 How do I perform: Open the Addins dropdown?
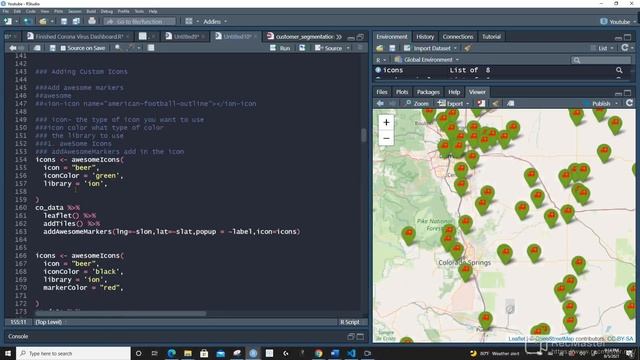(215, 21)
